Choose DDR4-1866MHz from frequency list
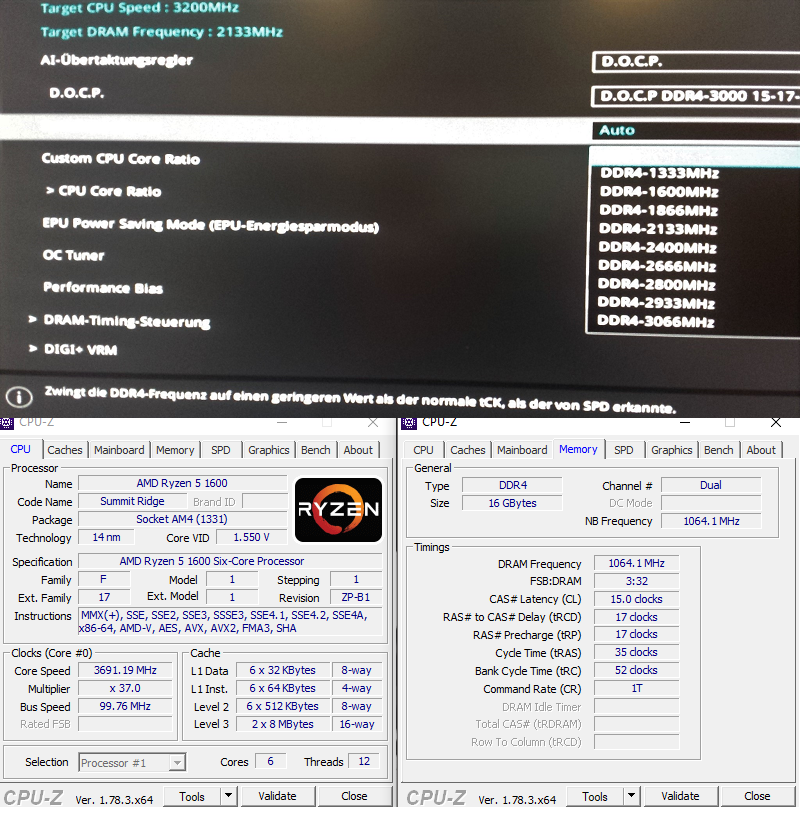Image resolution: width=808 pixels, height=814 pixels. point(658,210)
